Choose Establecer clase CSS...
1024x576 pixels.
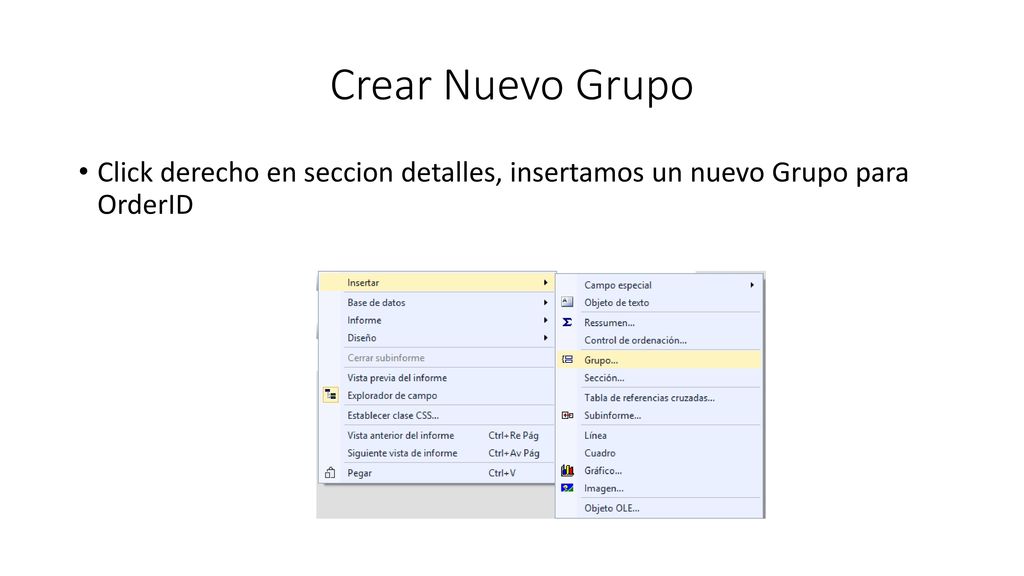click(x=436, y=415)
